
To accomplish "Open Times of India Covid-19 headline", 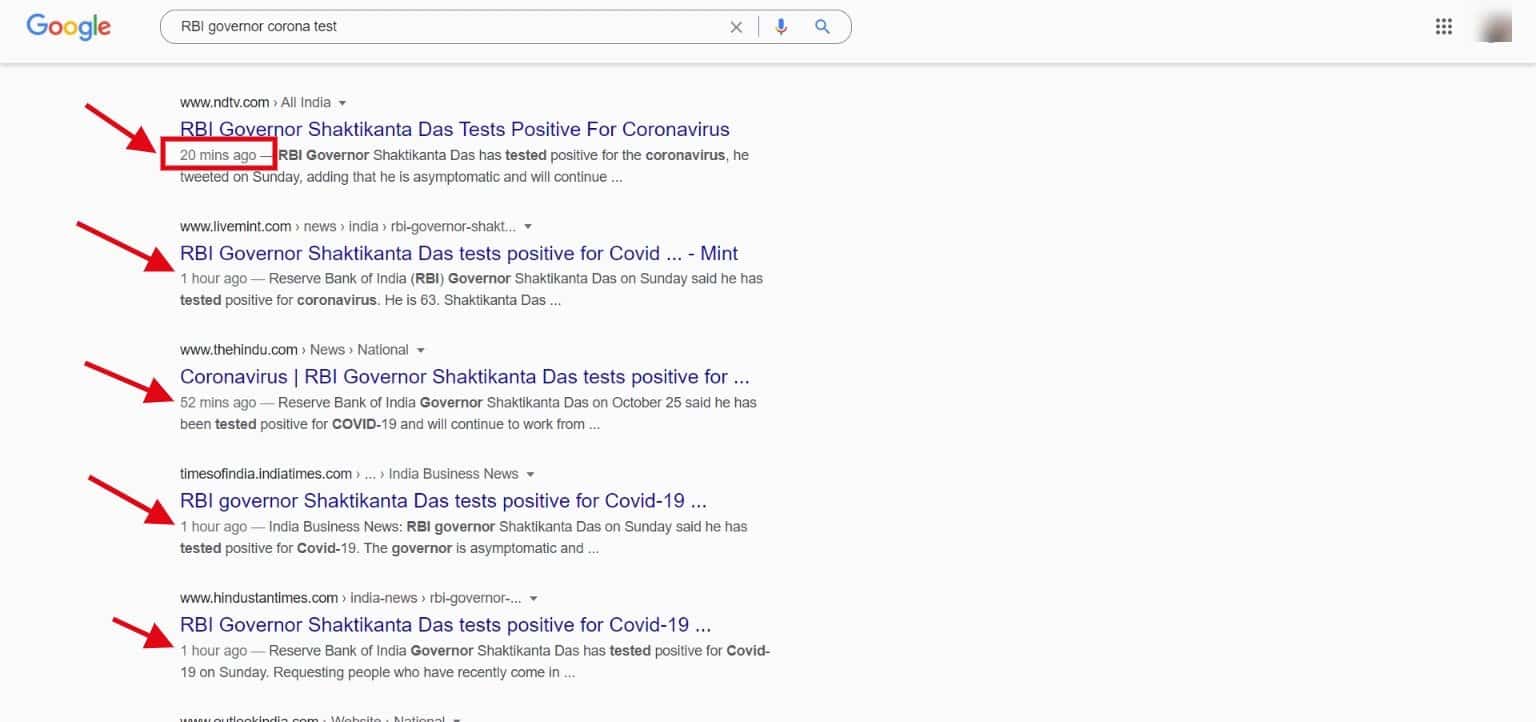I will tap(443, 501).
